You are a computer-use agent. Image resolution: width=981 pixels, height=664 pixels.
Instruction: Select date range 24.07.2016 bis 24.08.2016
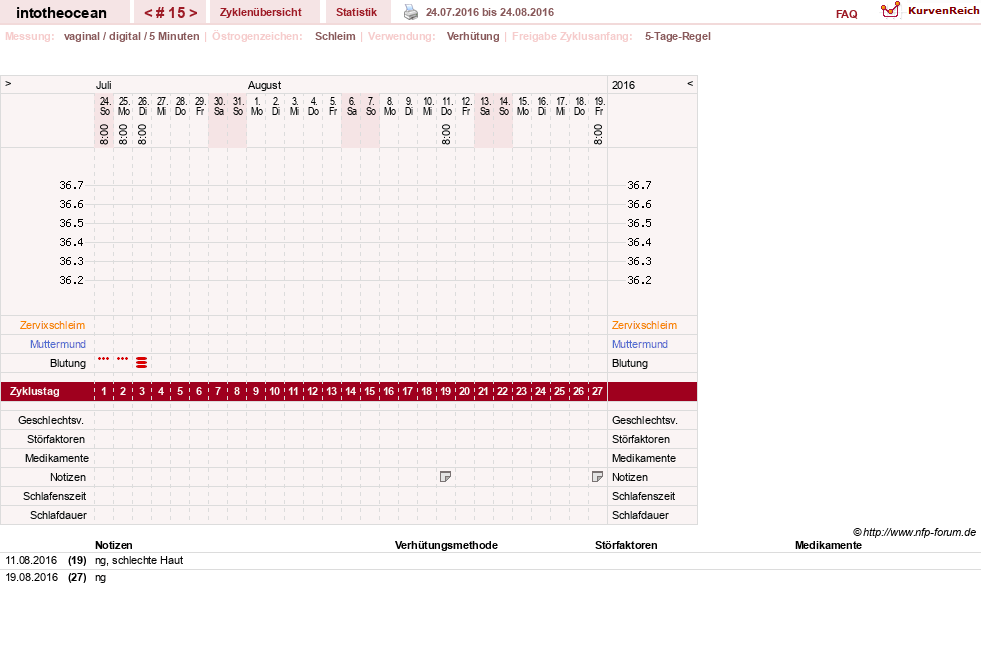pyautogui.click(x=490, y=12)
